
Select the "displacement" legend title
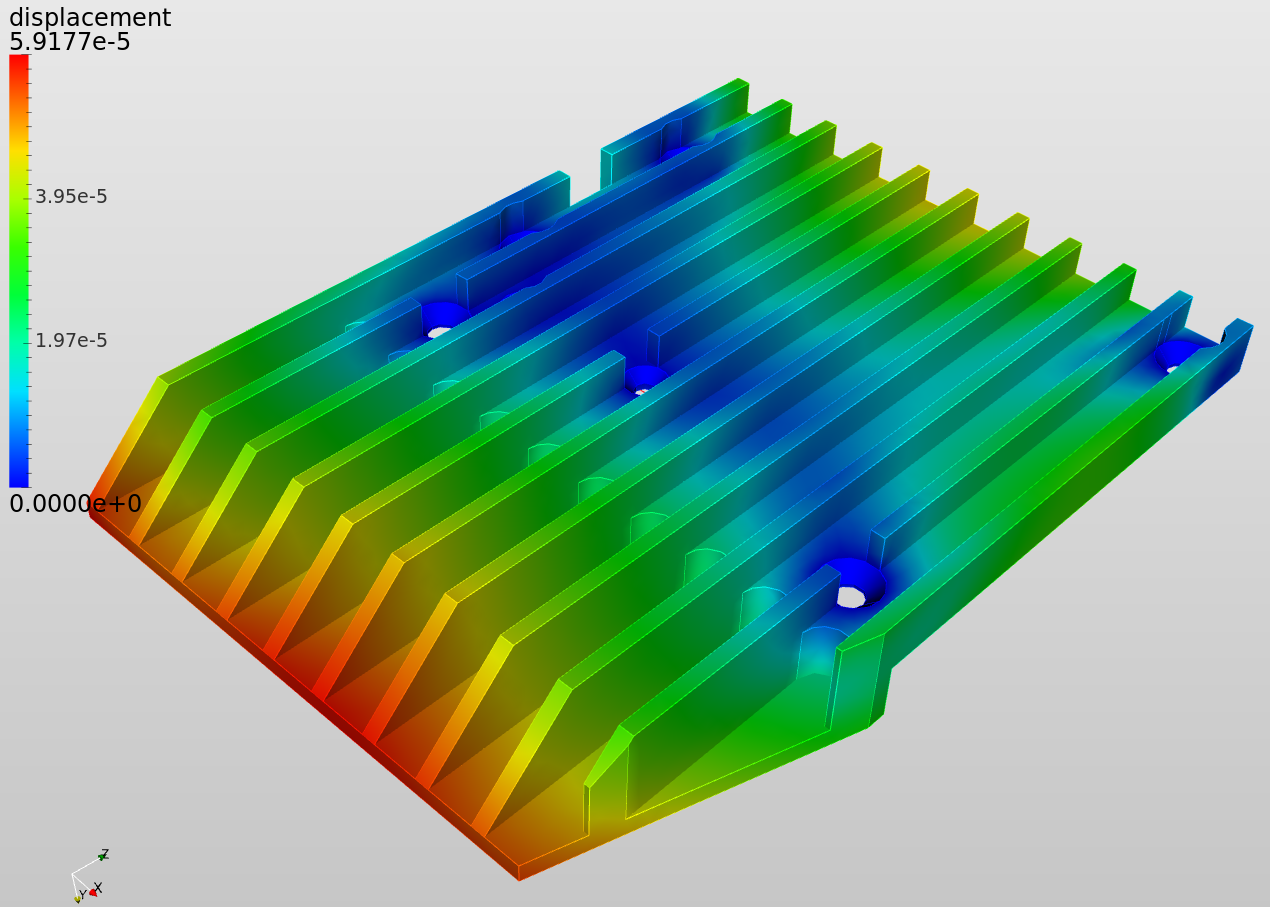90,17
